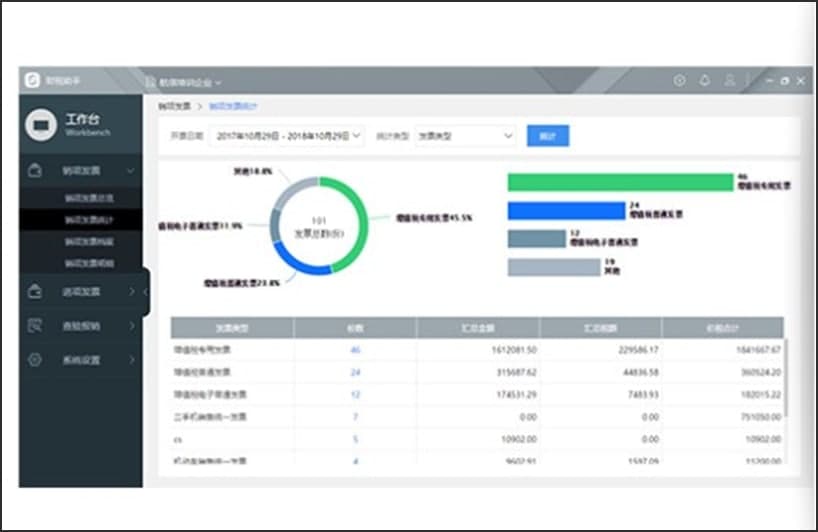Viewport: 818px width, 532px height.
Task: Open the count link 7 in the table
Action: coord(355,417)
